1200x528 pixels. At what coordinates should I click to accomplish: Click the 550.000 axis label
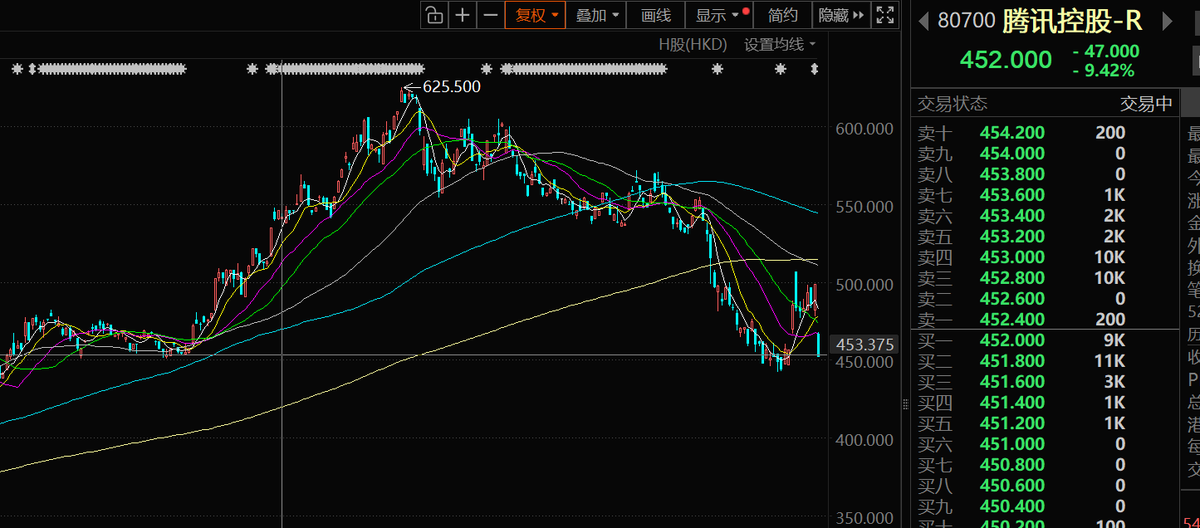pos(864,207)
